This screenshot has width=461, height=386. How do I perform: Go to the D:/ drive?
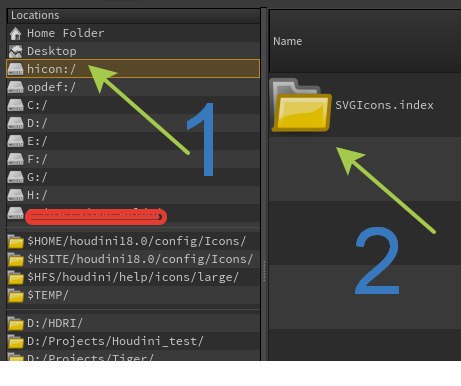coord(133,123)
